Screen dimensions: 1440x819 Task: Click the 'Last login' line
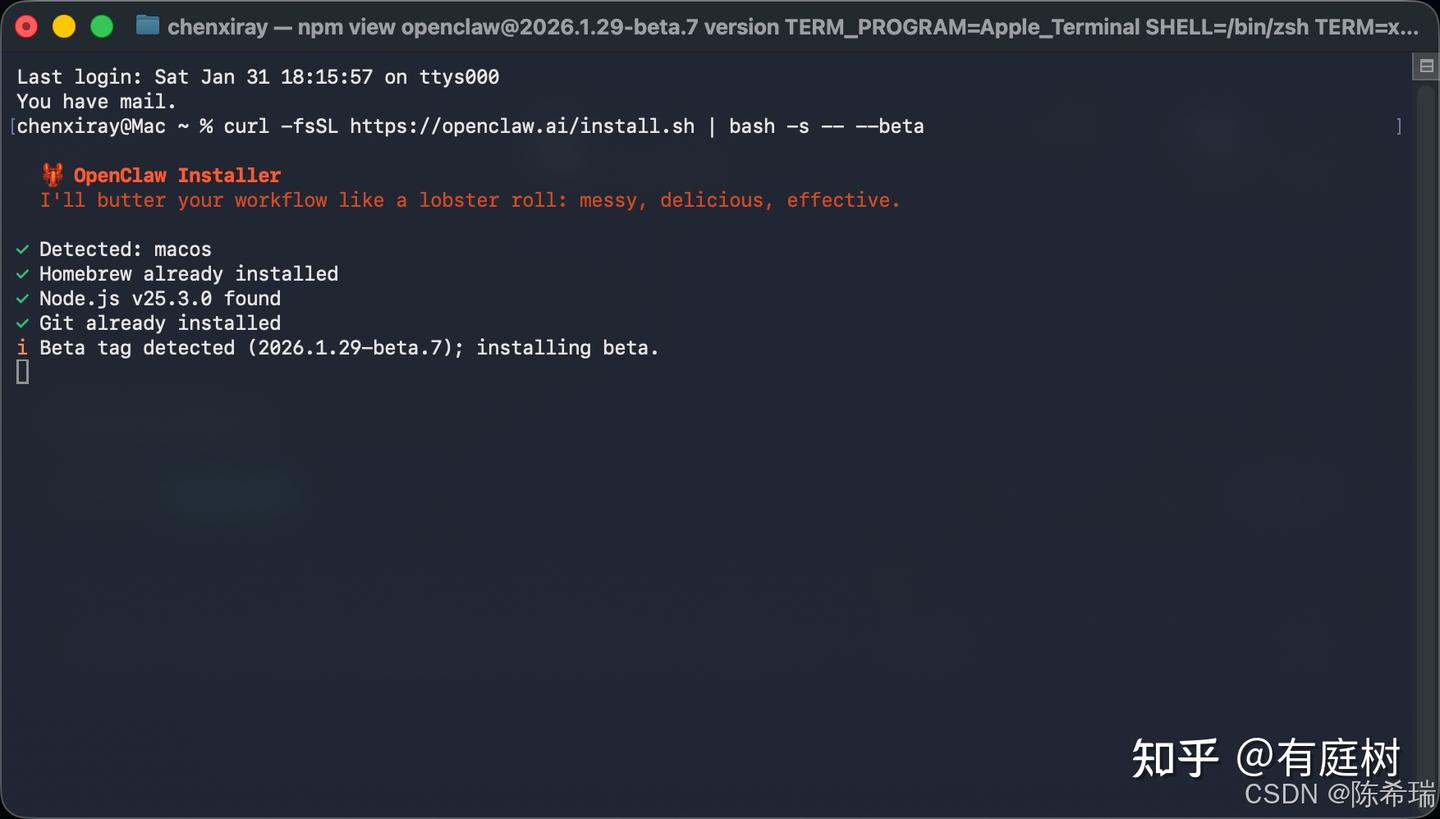pyautogui.click(x=258, y=77)
